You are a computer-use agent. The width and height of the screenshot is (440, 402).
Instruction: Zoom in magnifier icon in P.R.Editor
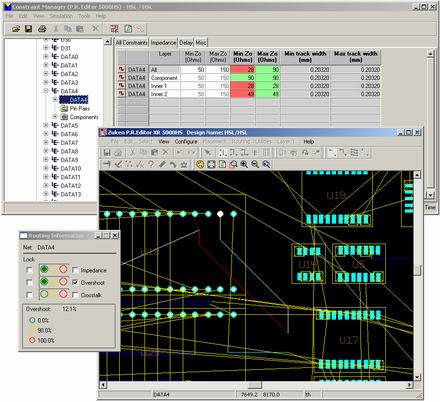[x=244, y=164]
